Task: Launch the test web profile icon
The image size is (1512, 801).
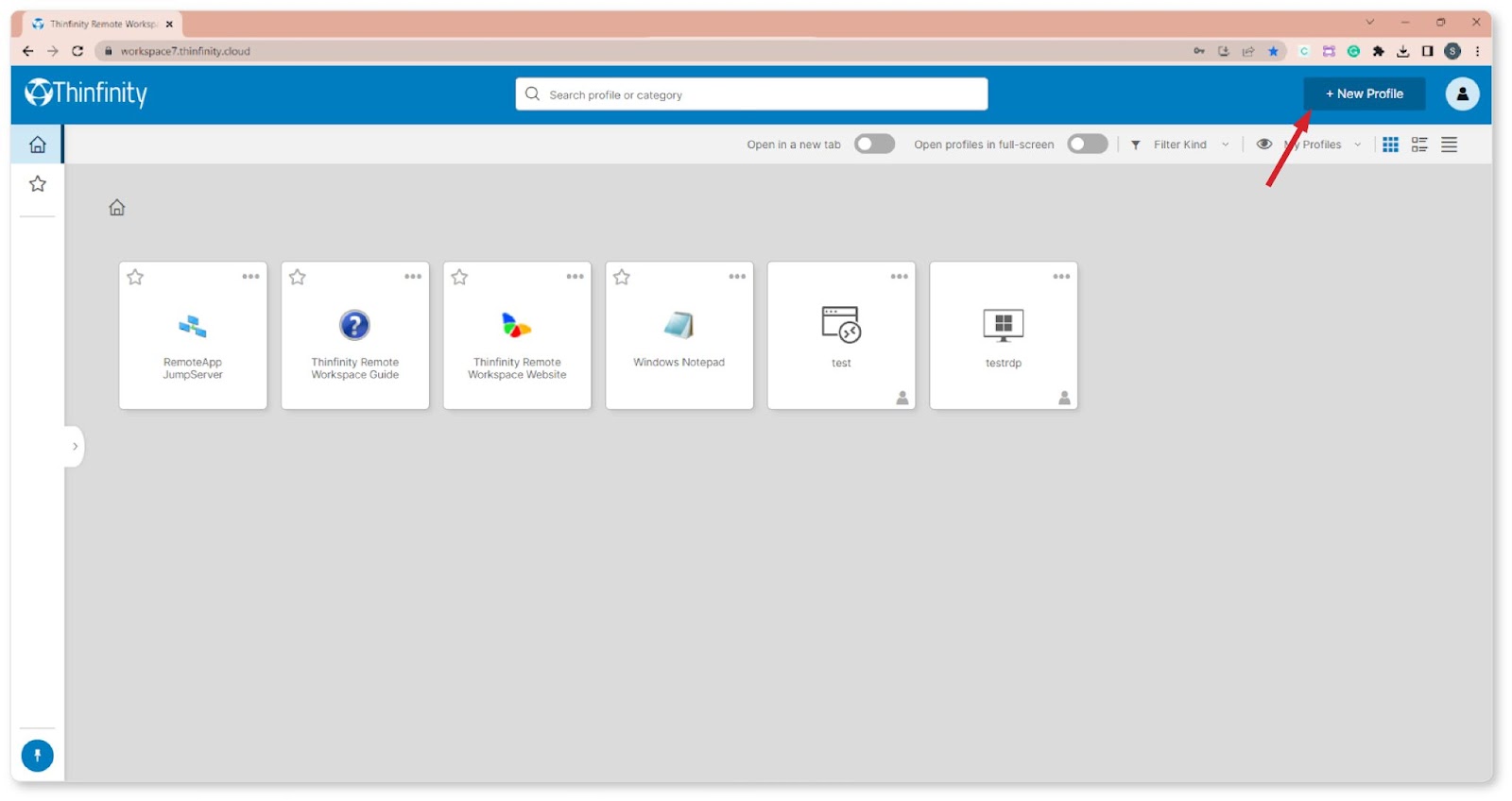Action: point(841,325)
